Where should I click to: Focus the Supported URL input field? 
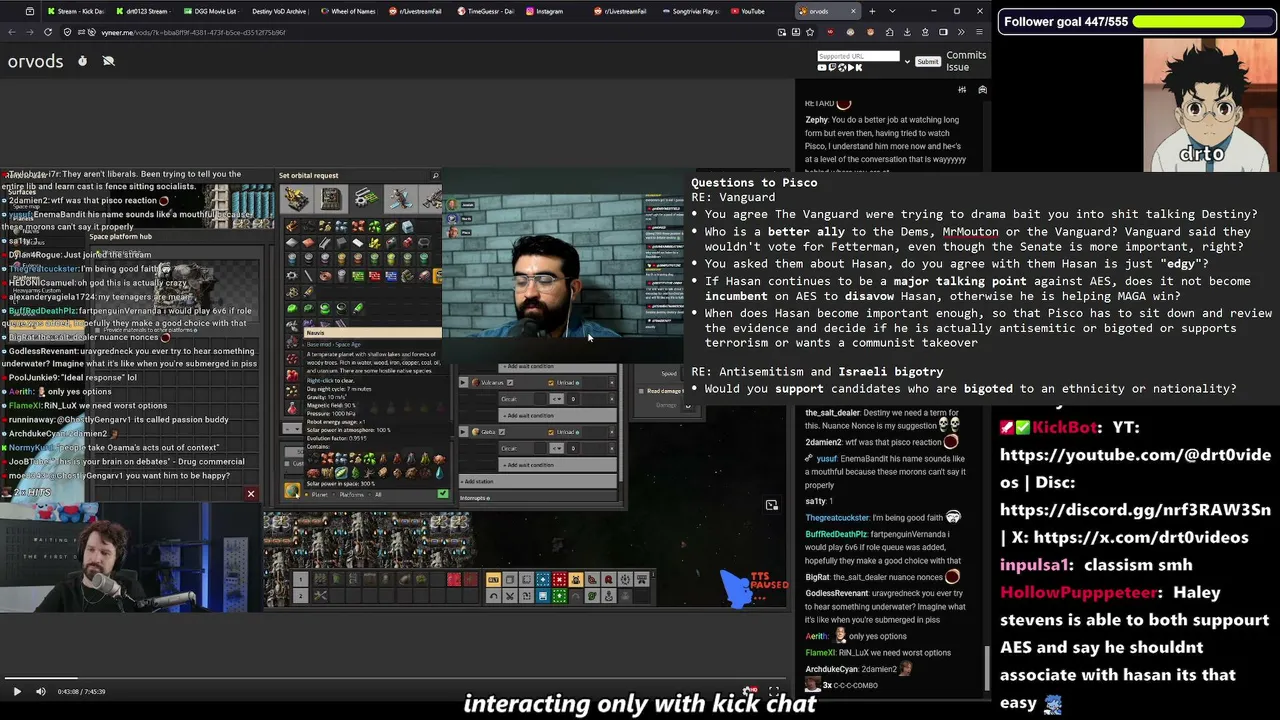pyautogui.click(x=858, y=56)
